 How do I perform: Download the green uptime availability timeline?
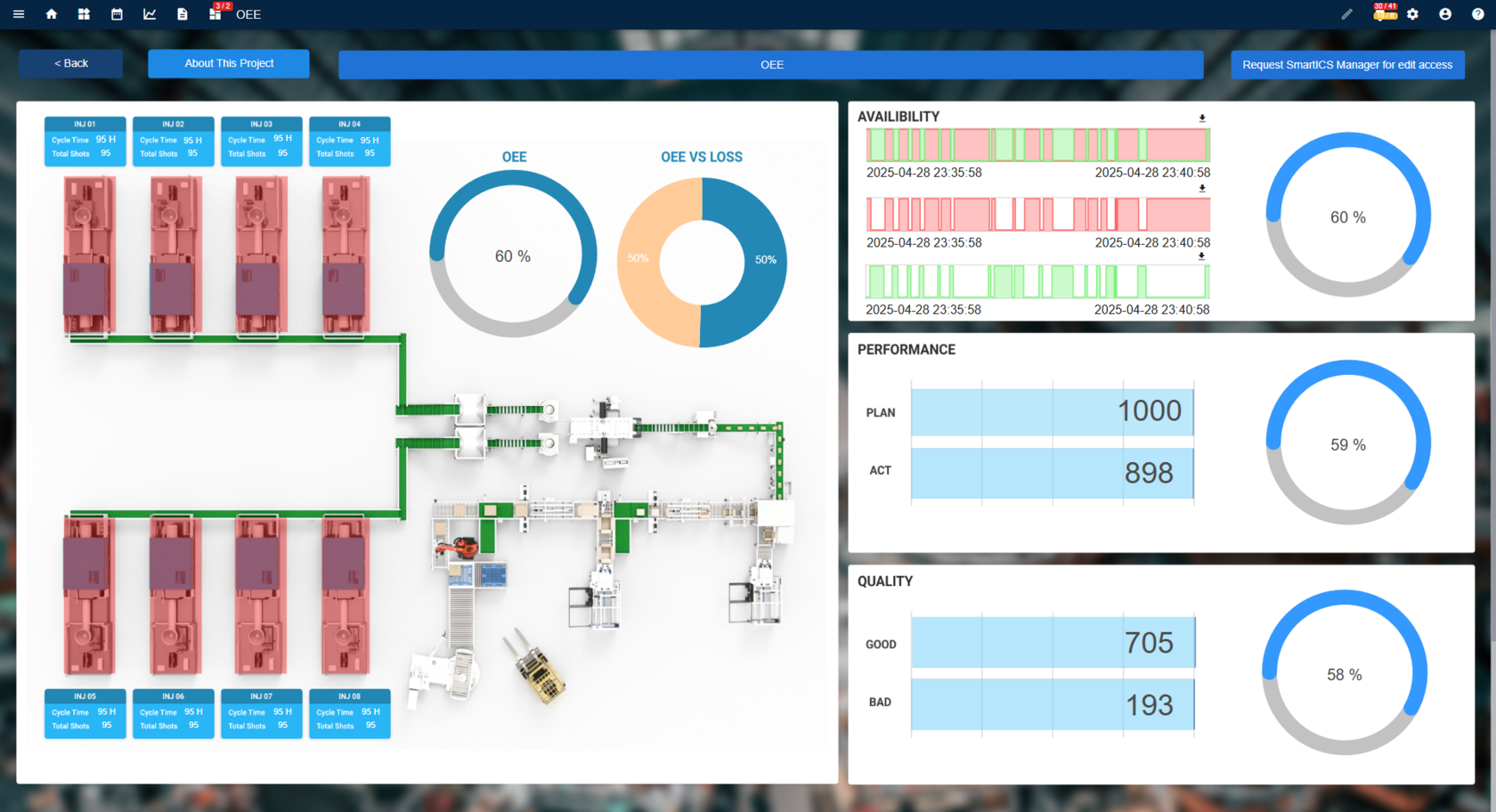click(1202, 256)
